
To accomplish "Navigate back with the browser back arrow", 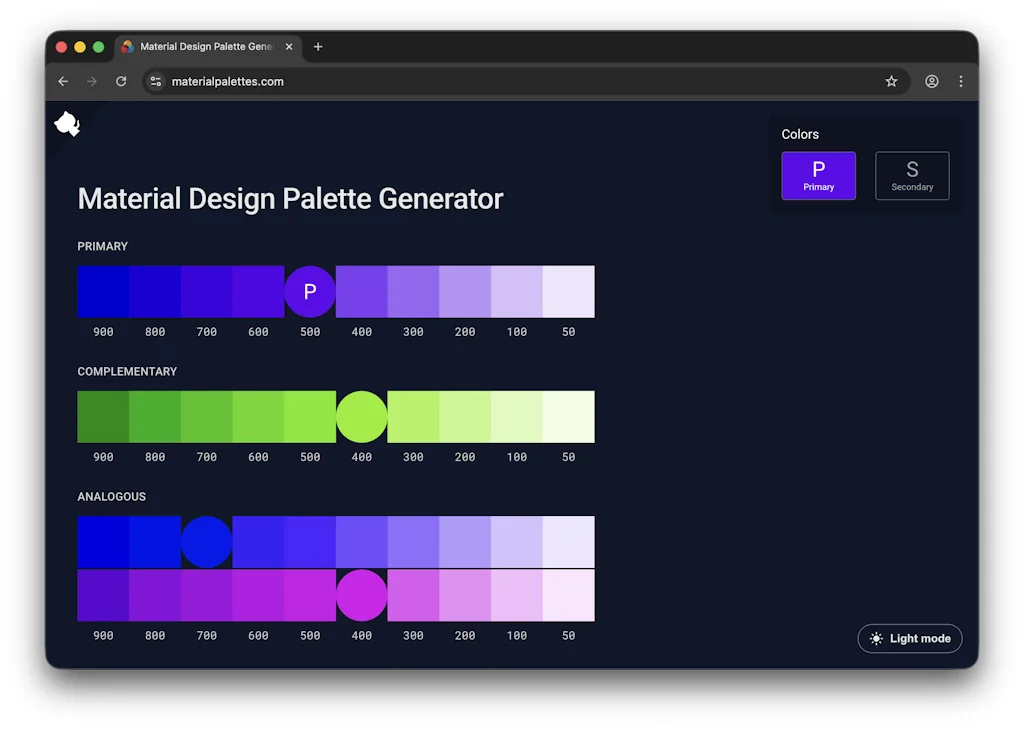I will (63, 81).
